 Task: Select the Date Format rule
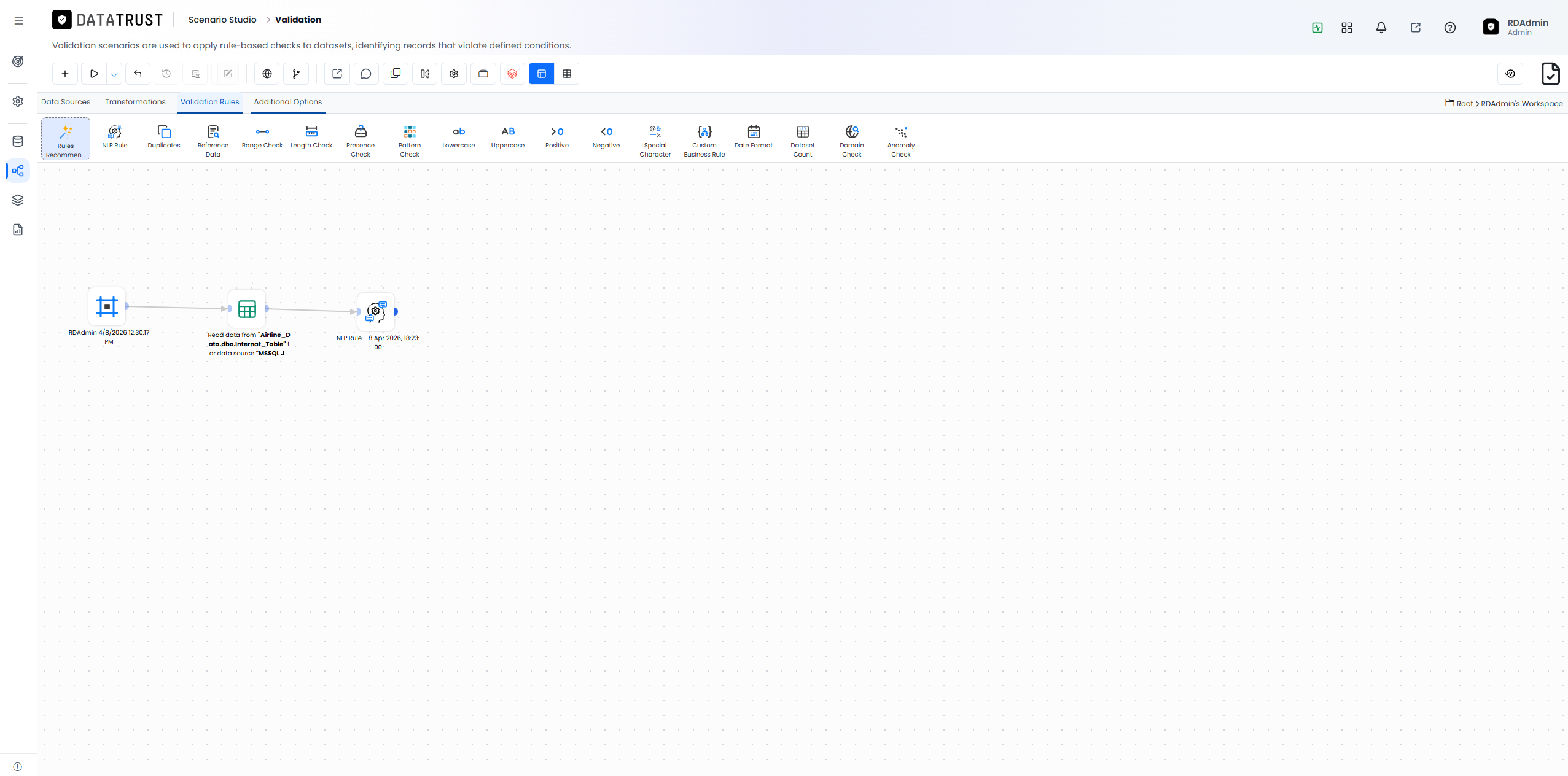754,137
